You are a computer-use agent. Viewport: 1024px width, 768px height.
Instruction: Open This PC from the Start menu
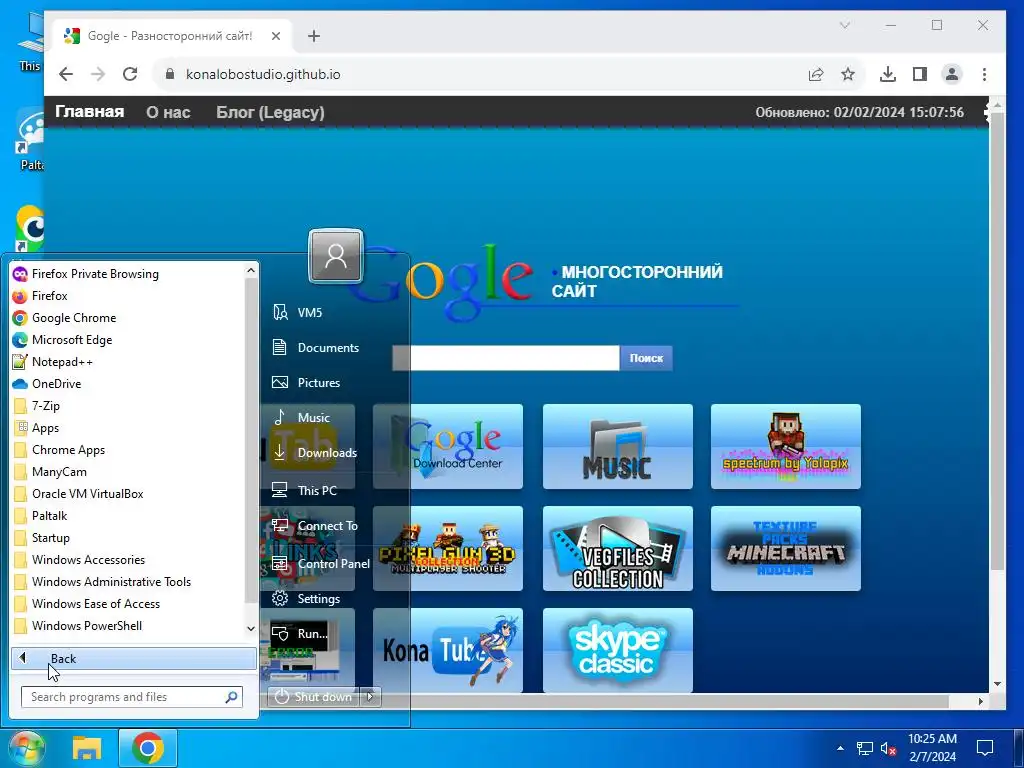click(x=307, y=490)
